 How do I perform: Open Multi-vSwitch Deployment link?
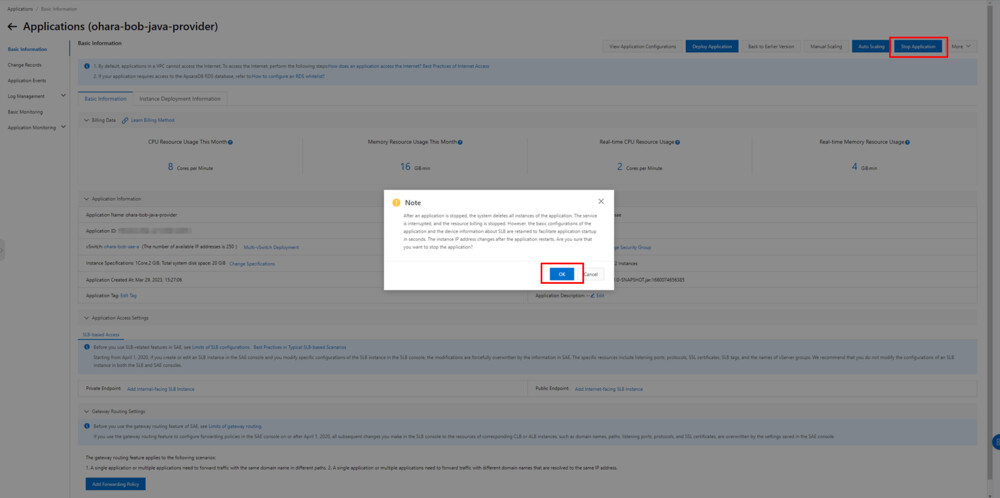point(271,247)
